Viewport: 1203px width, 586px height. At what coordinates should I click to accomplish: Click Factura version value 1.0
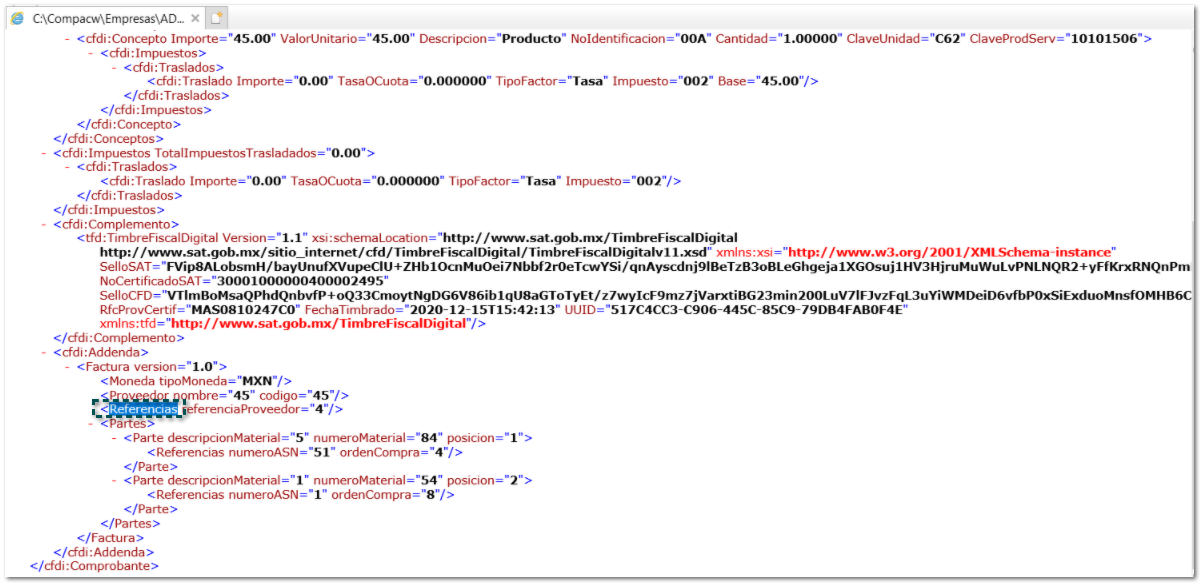click(x=204, y=367)
